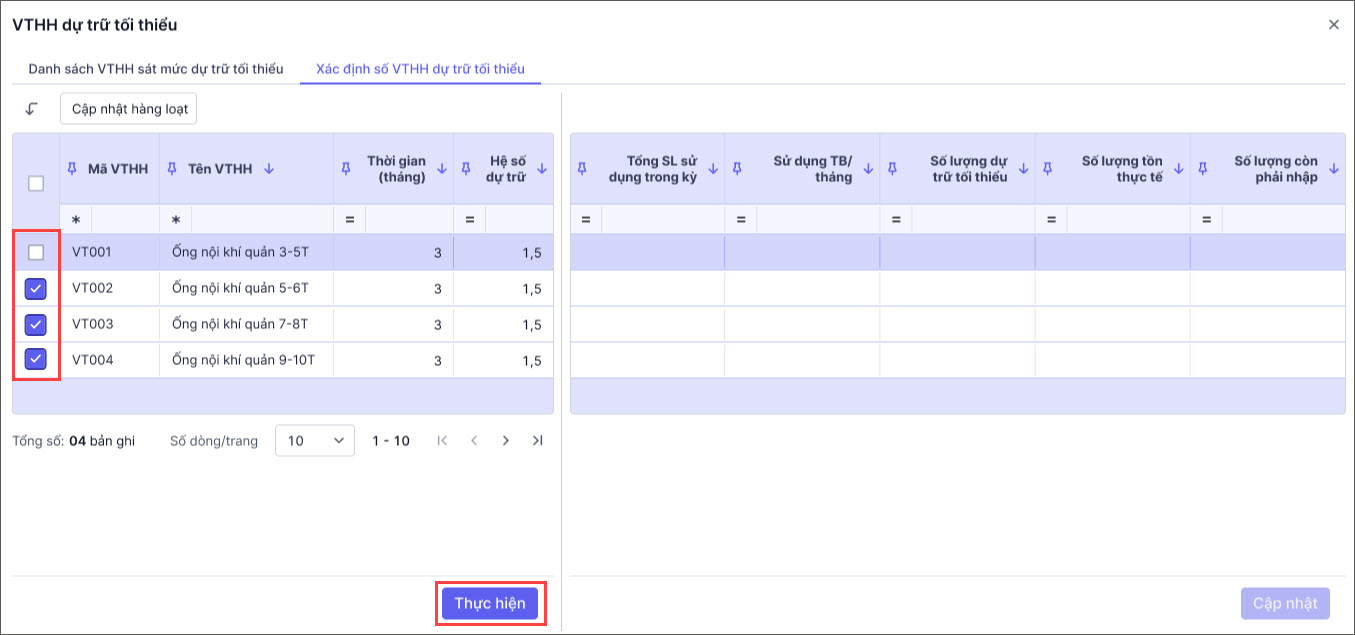This screenshot has width=1355, height=635.
Task: Sort by Tổng SL sử dụng trong kỳ arrow
Action: point(713,169)
